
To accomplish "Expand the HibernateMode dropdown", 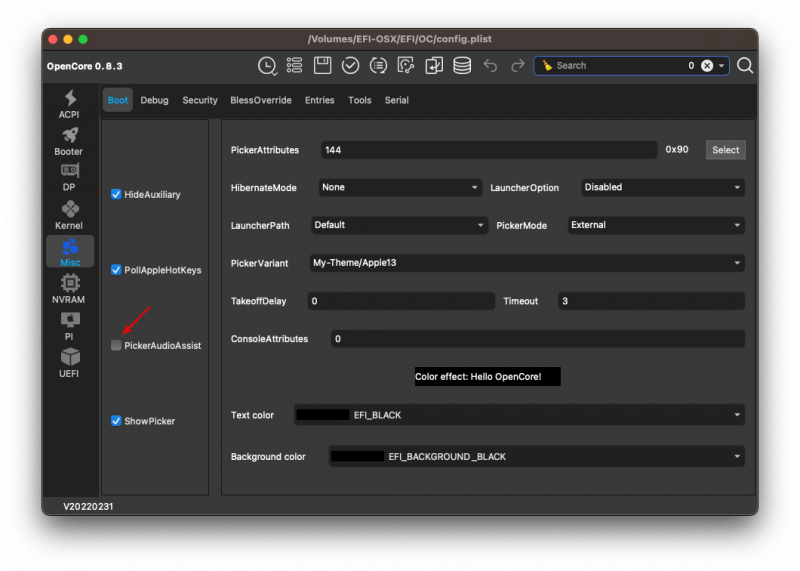I will pyautogui.click(x=400, y=187).
